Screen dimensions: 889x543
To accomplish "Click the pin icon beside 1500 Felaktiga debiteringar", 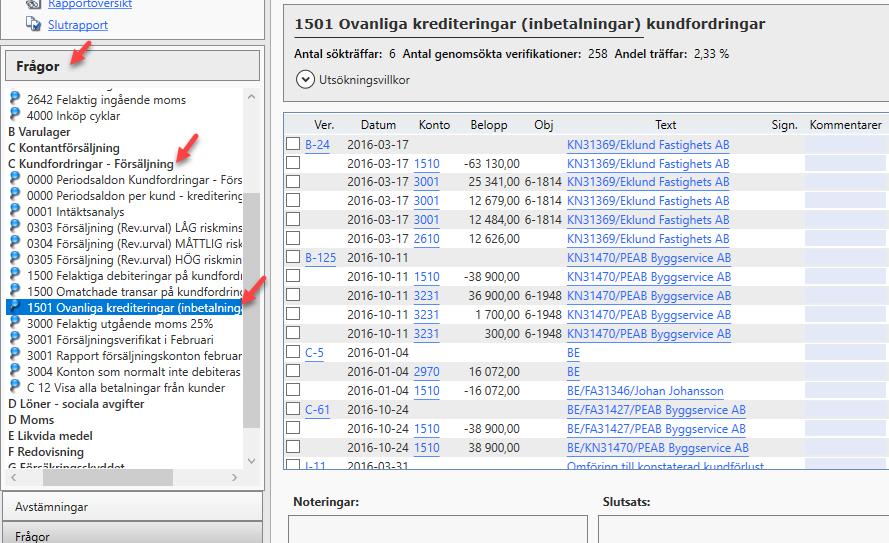I will (15, 274).
